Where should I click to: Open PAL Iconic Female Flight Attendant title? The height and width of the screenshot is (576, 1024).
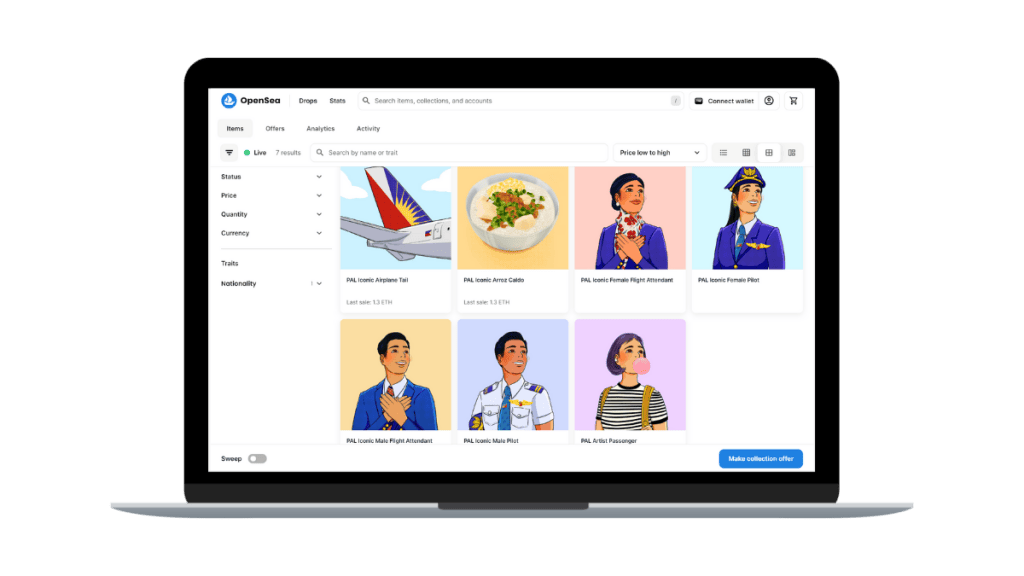tap(627, 280)
